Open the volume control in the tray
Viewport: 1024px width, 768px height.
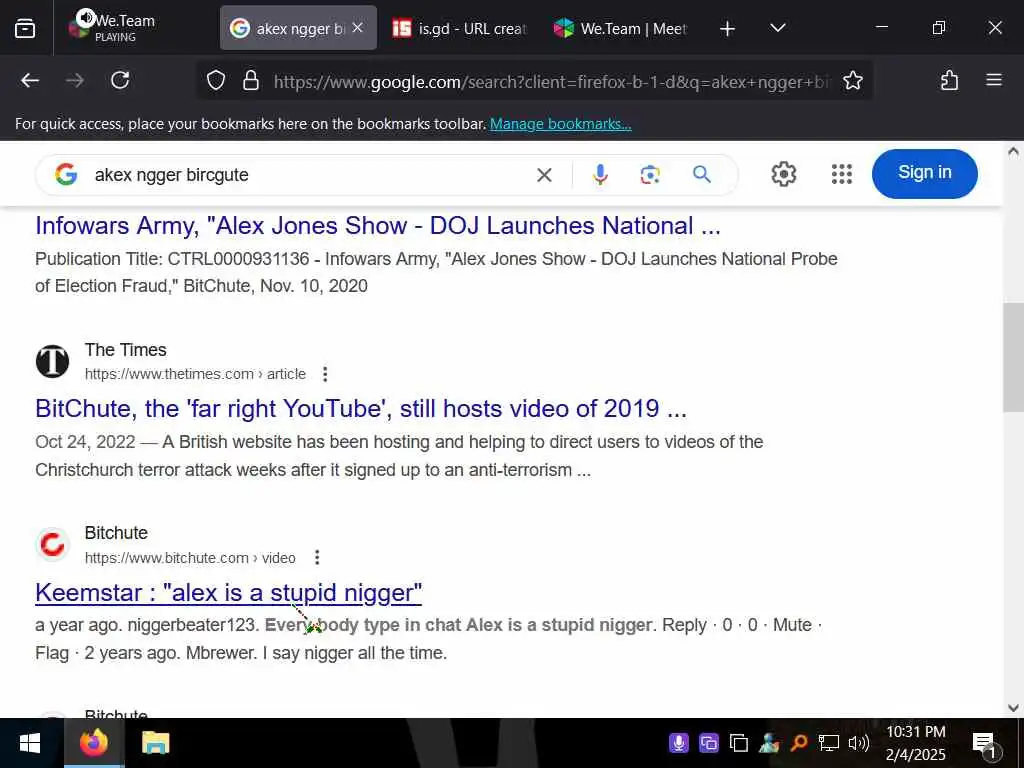point(859,743)
